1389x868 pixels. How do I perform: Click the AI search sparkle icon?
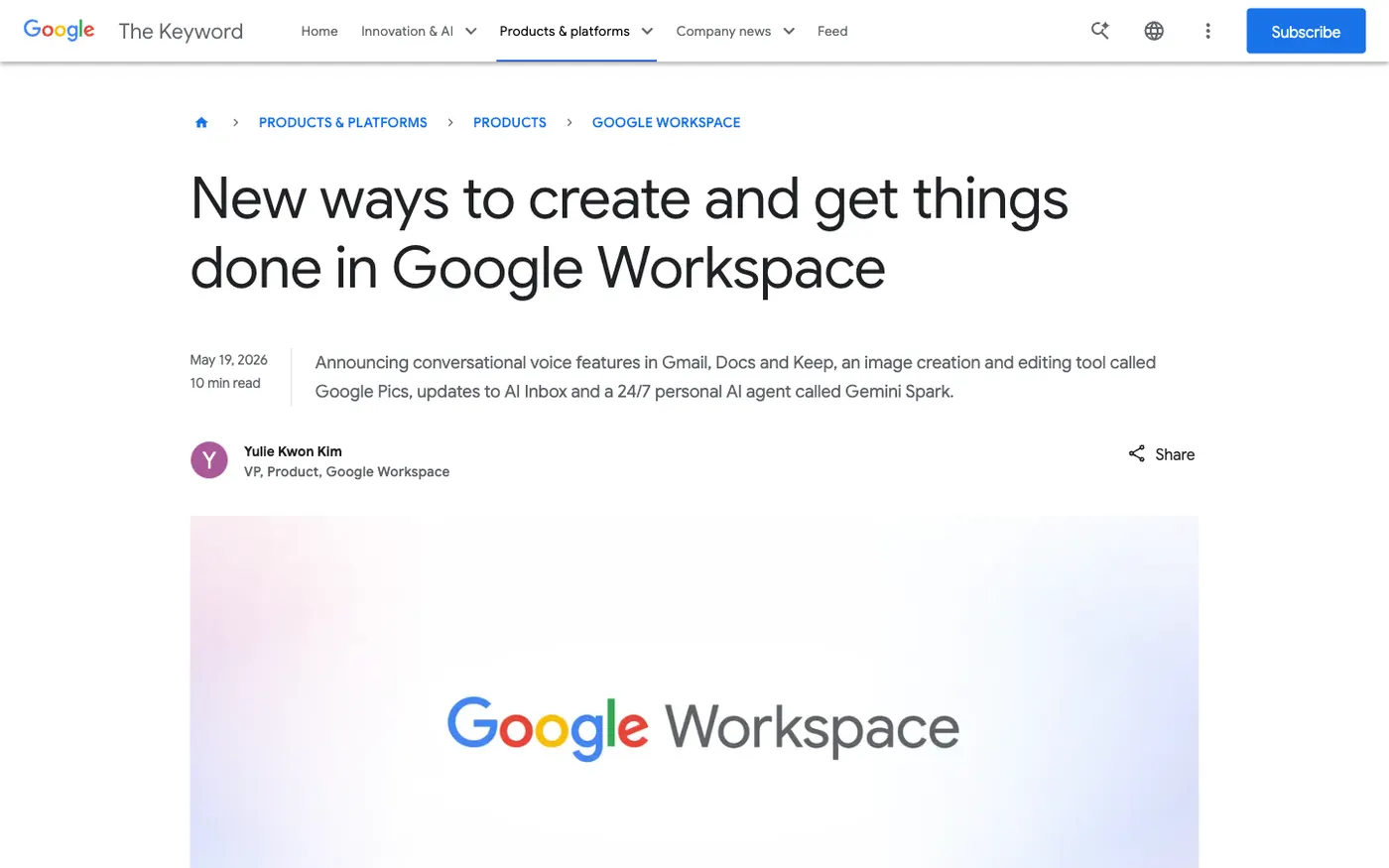click(1100, 31)
